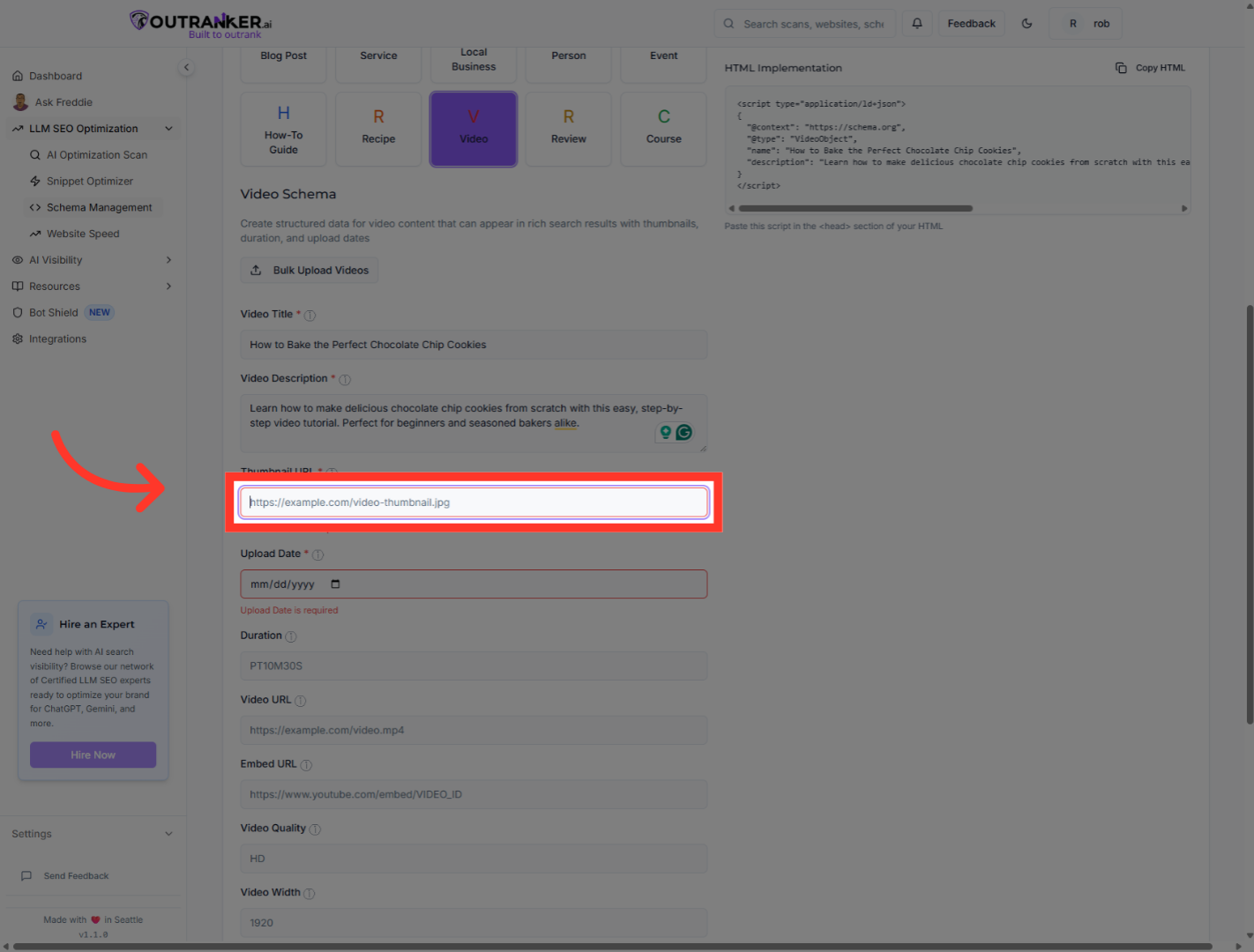Viewport: 1254px width, 952px height.
Task: Collapse the LLM SEO Optimization section
Action: tap(168, 128)
